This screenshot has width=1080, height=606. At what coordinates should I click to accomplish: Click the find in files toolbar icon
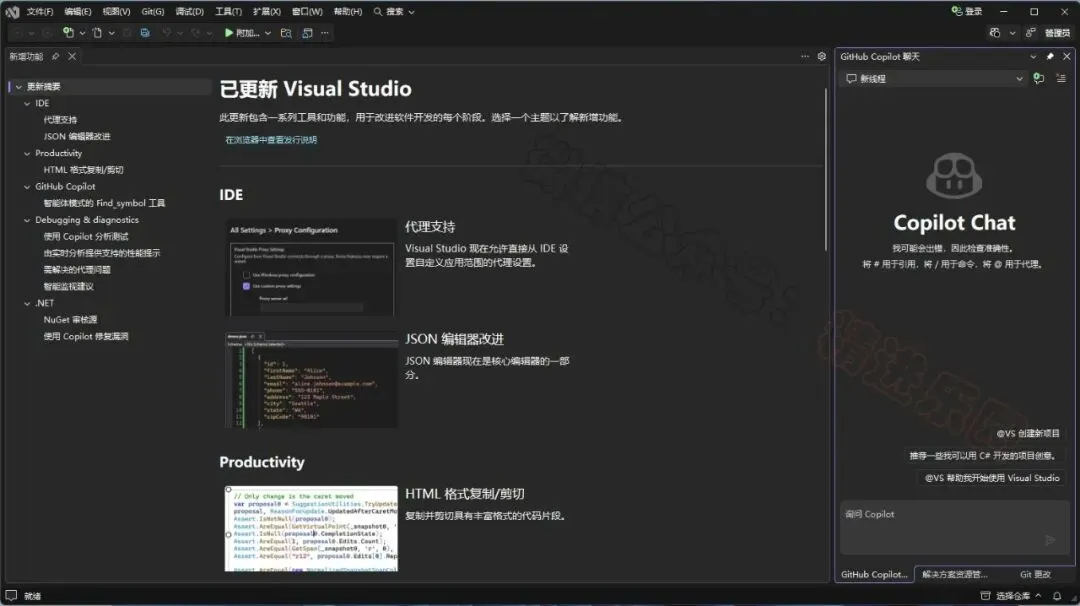(x=286, y=32)
